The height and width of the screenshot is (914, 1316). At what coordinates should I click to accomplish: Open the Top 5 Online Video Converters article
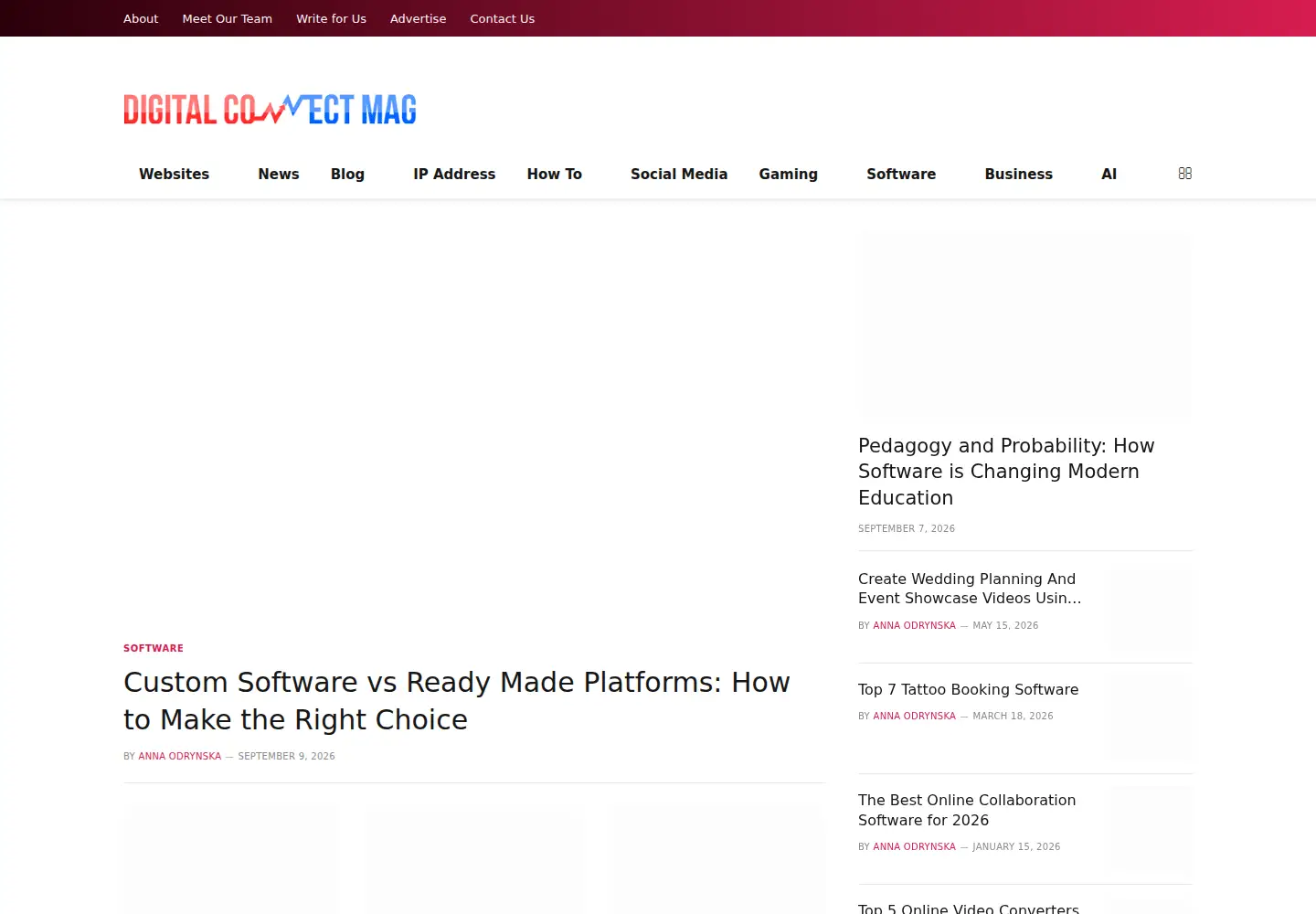click(969, 908)
